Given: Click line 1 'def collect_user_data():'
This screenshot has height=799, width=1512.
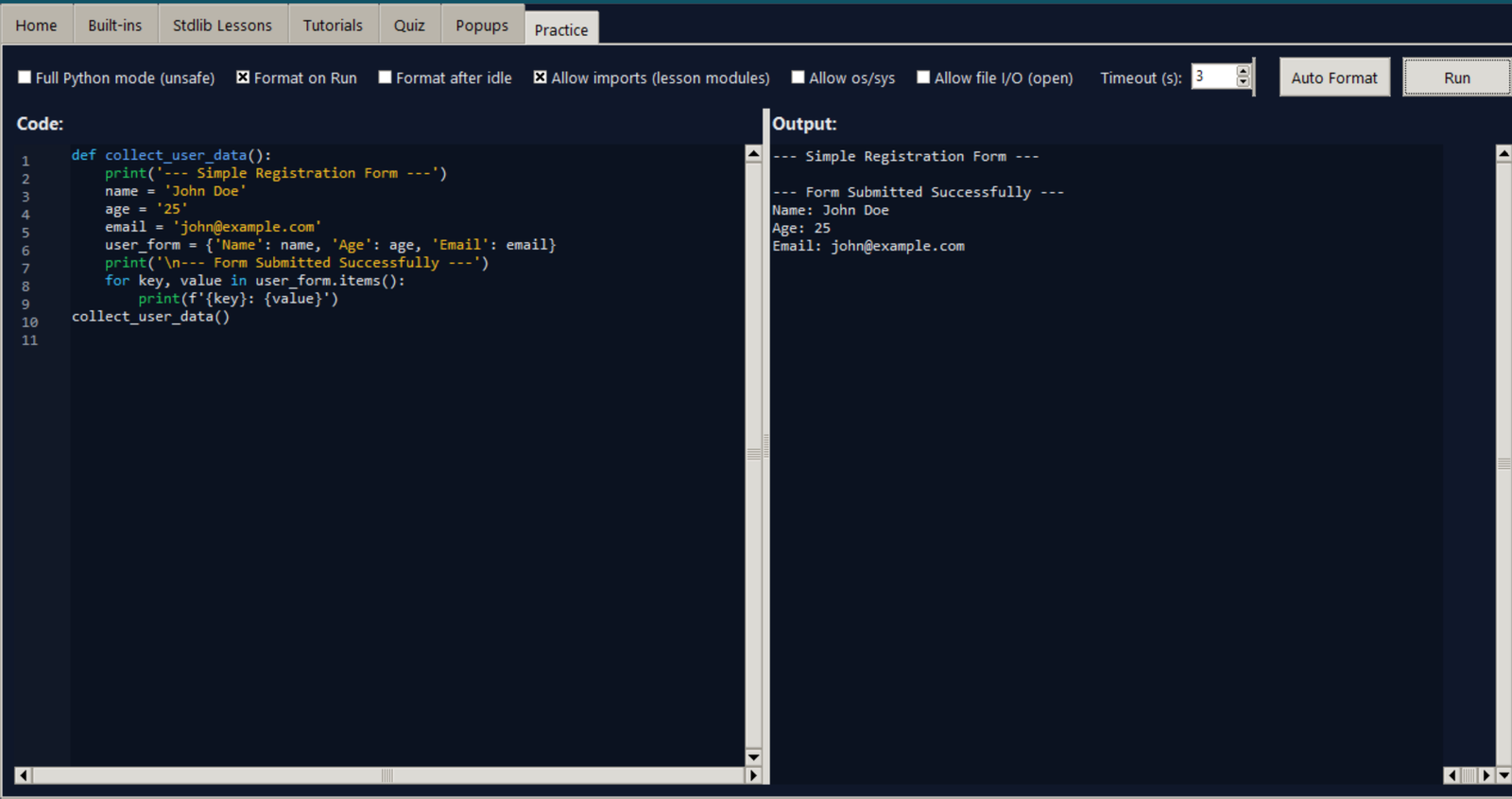Looking at the screenshot, I should coord(171,155).
